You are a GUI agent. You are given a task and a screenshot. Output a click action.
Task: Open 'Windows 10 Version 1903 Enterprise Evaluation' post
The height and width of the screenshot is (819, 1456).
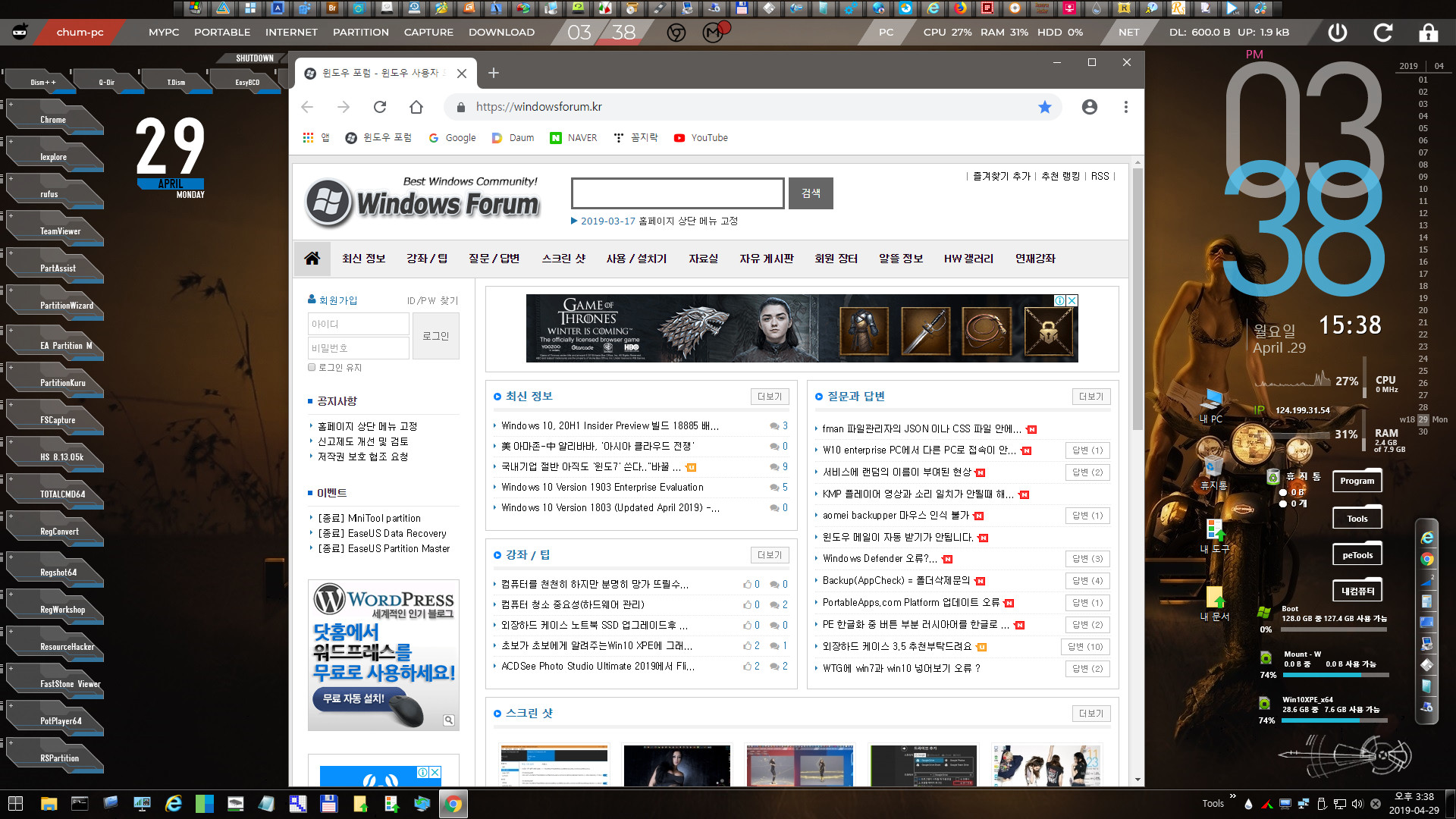(x=602, y=487)
